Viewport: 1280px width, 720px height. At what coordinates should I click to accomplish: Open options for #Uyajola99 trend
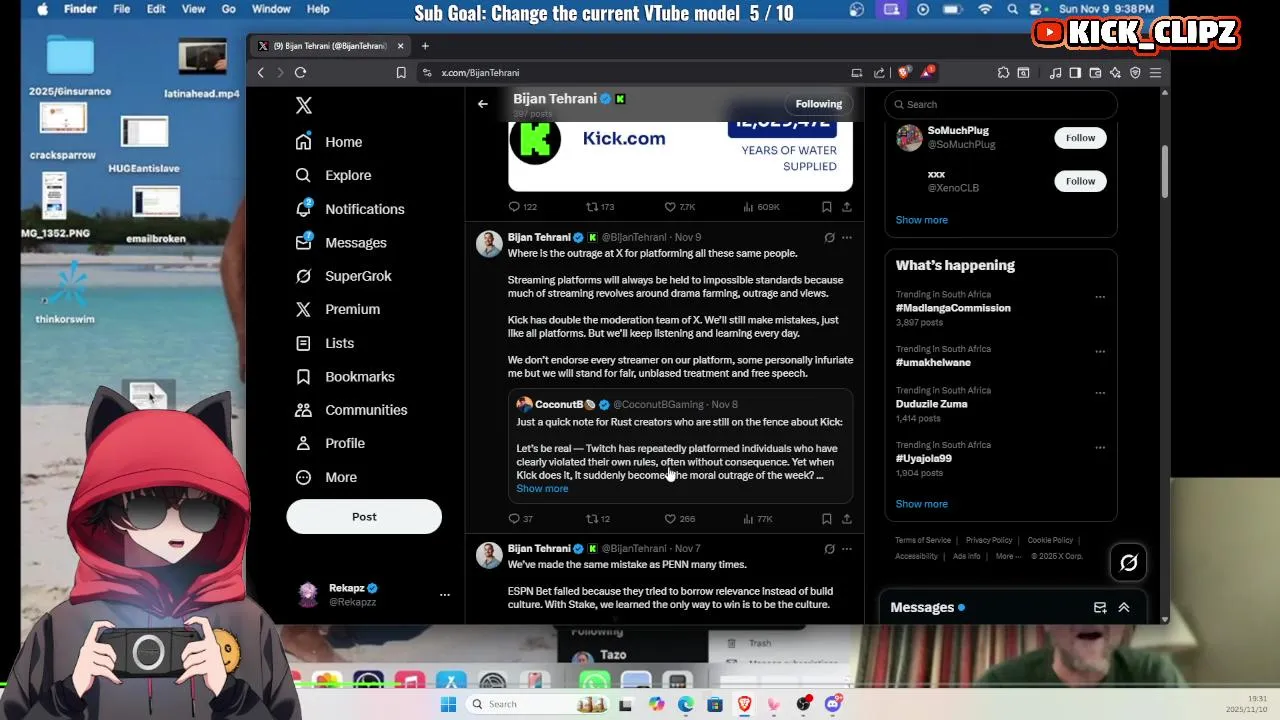point(1100,448)
